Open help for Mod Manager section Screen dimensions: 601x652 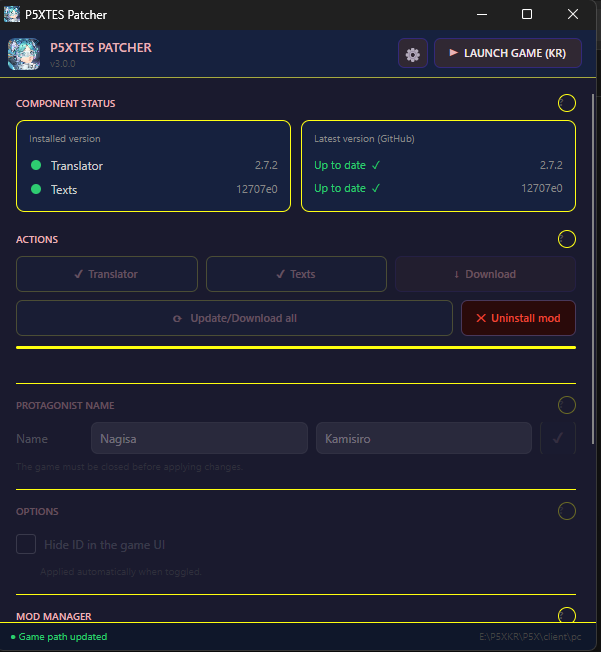pyautogui.click(x=566, y=615)
